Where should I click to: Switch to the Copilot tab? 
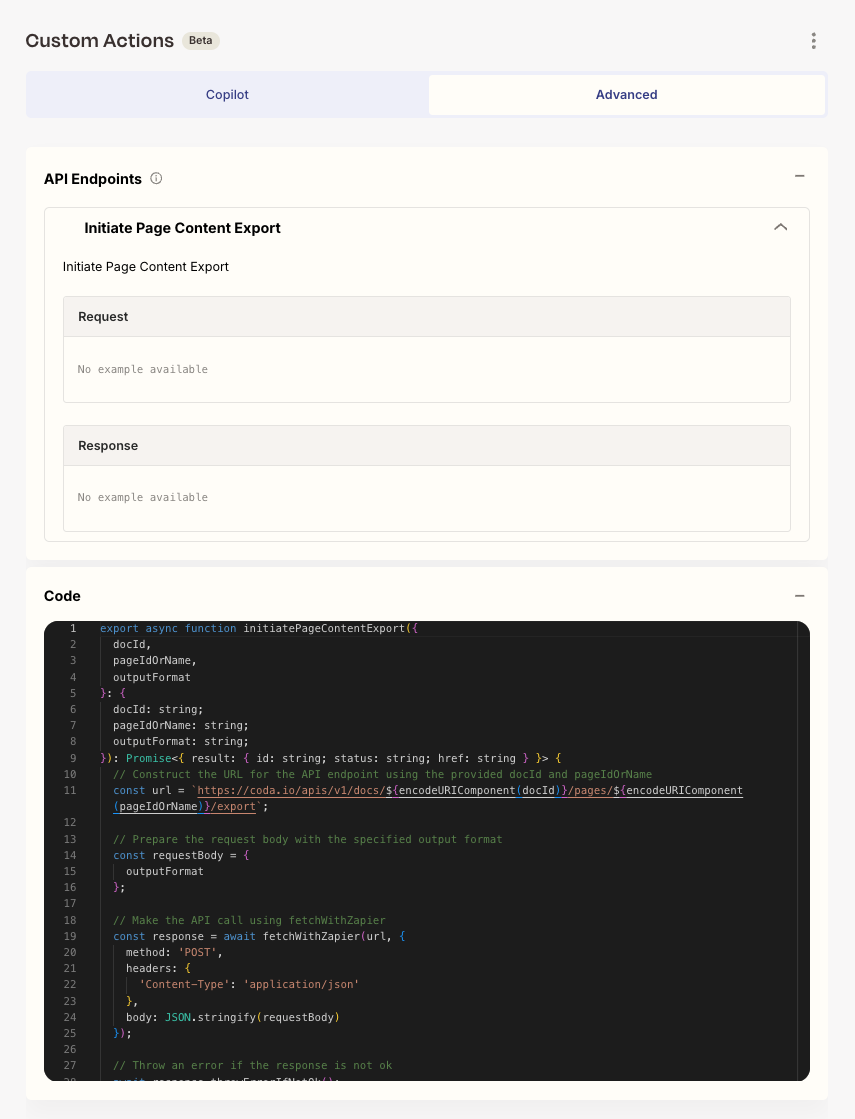[x=227, y=95]
